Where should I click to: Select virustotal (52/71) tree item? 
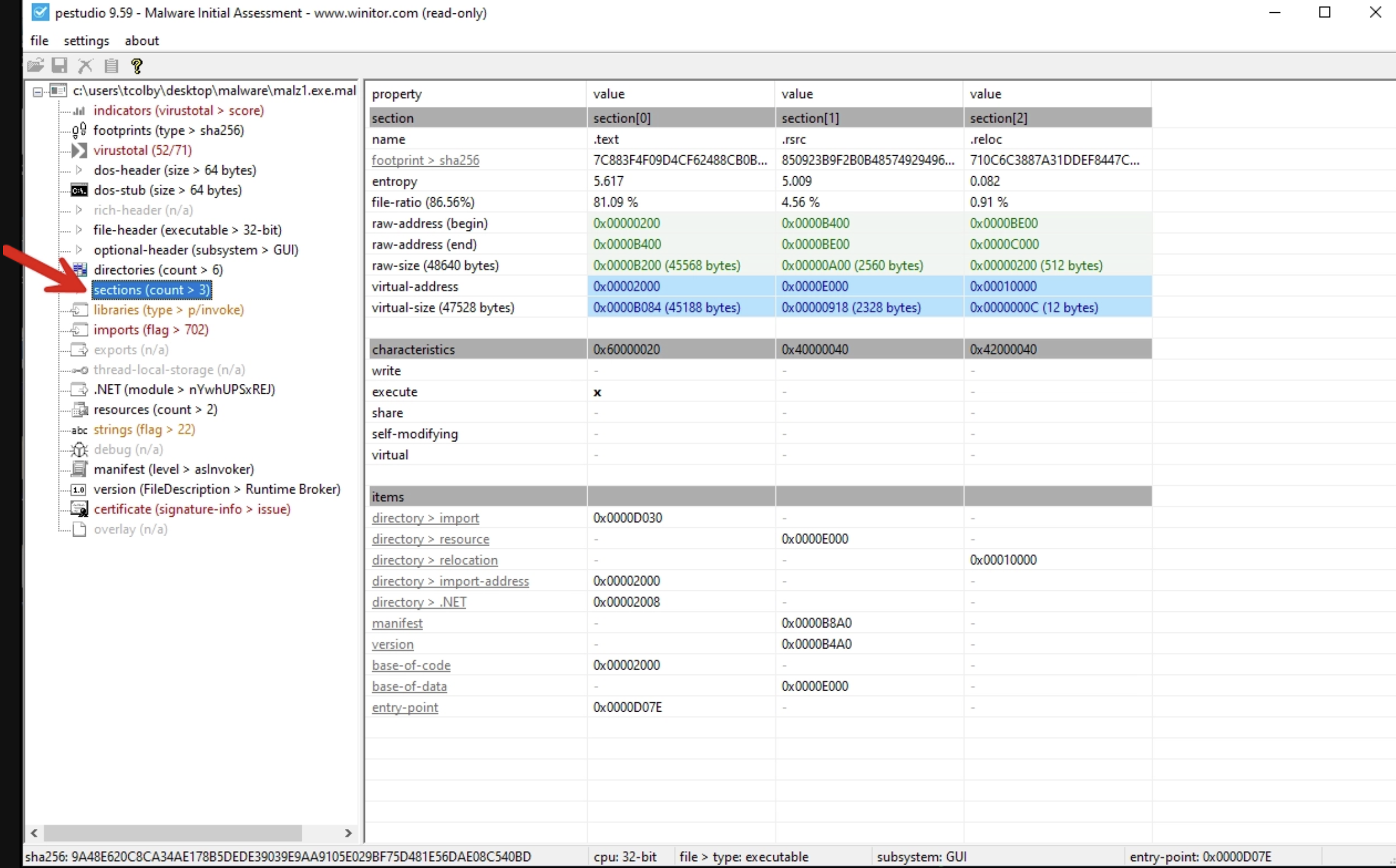142,150
